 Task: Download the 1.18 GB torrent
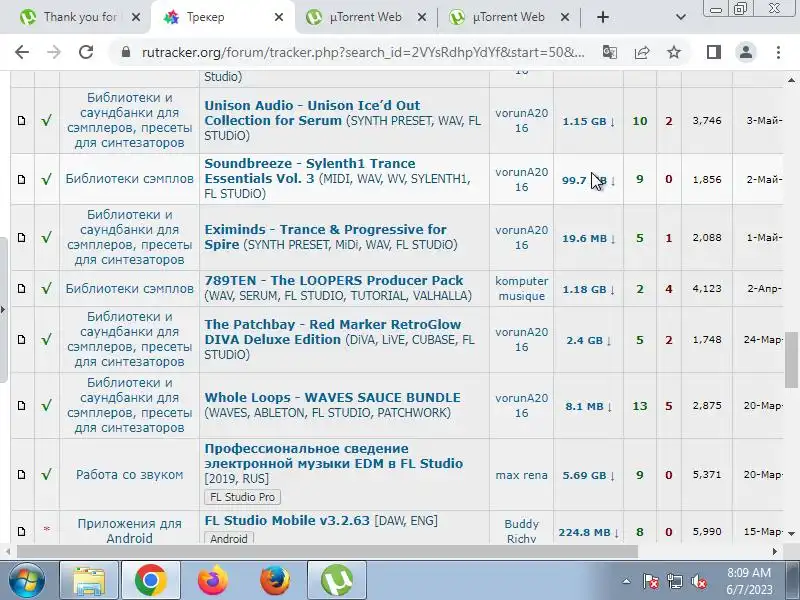(x=588, y=289)
